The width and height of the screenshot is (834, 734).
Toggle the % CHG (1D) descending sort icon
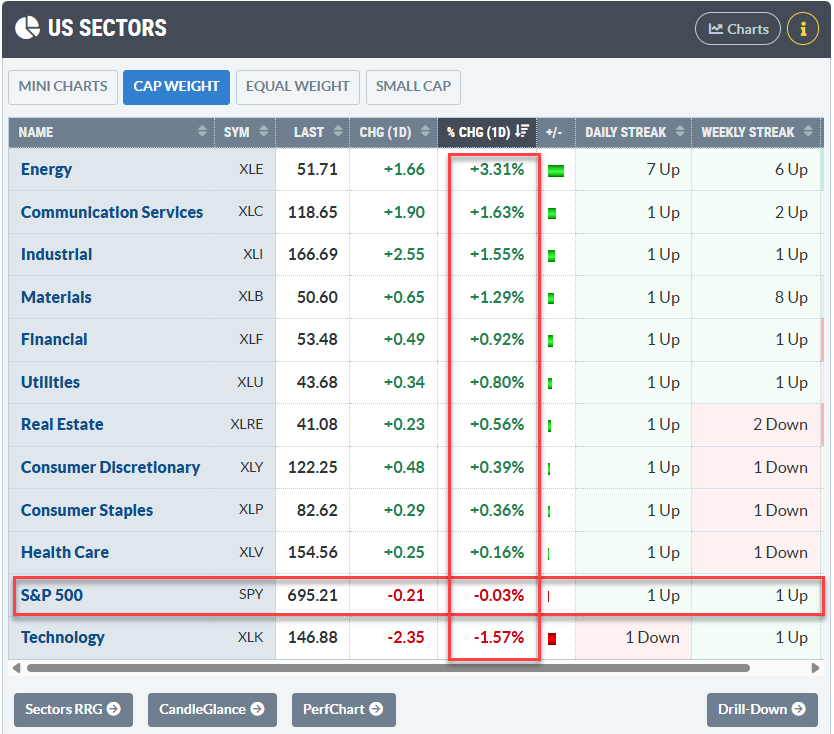point(522,131)
